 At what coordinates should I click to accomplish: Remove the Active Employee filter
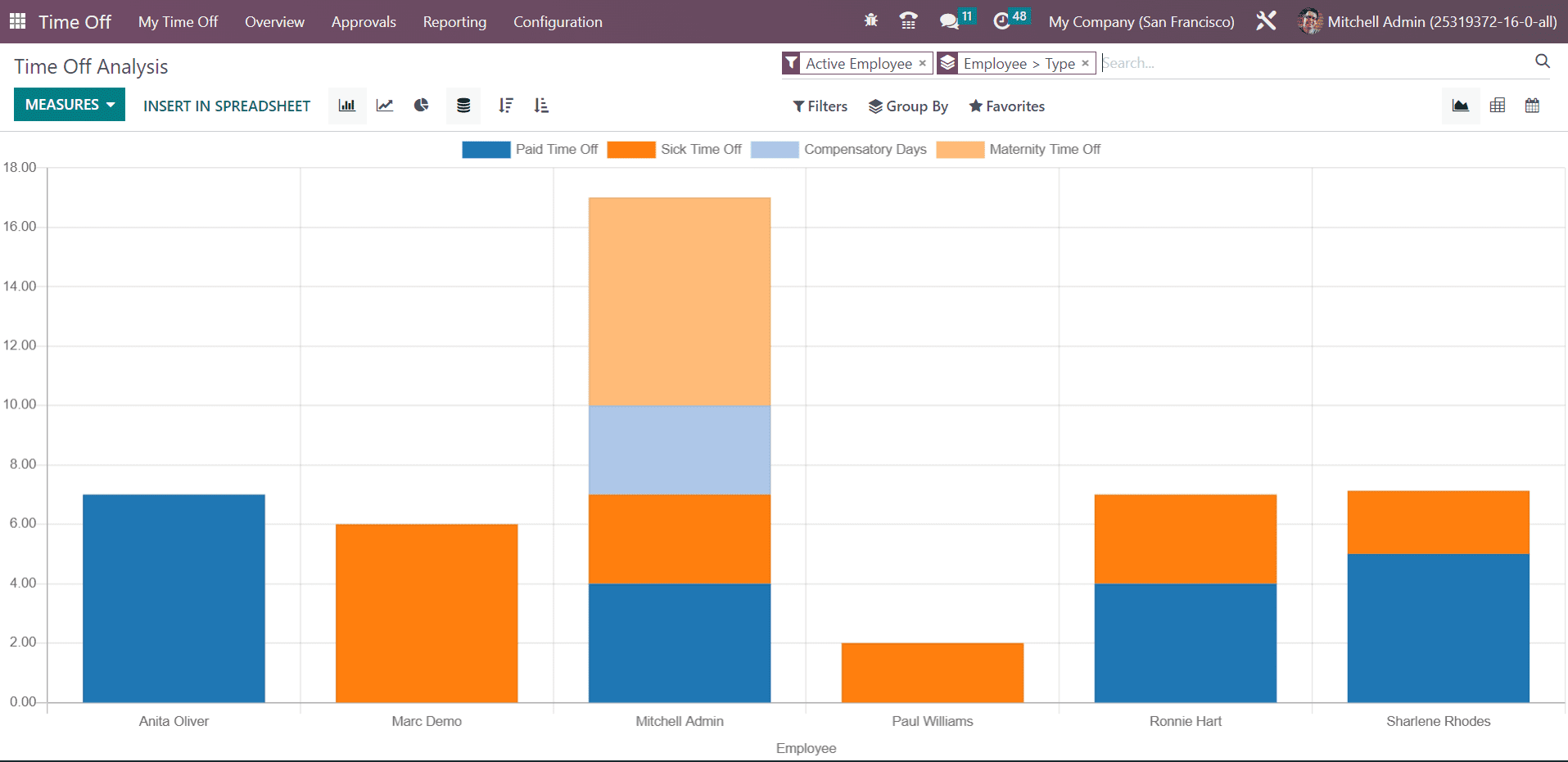tap(923, 63)
